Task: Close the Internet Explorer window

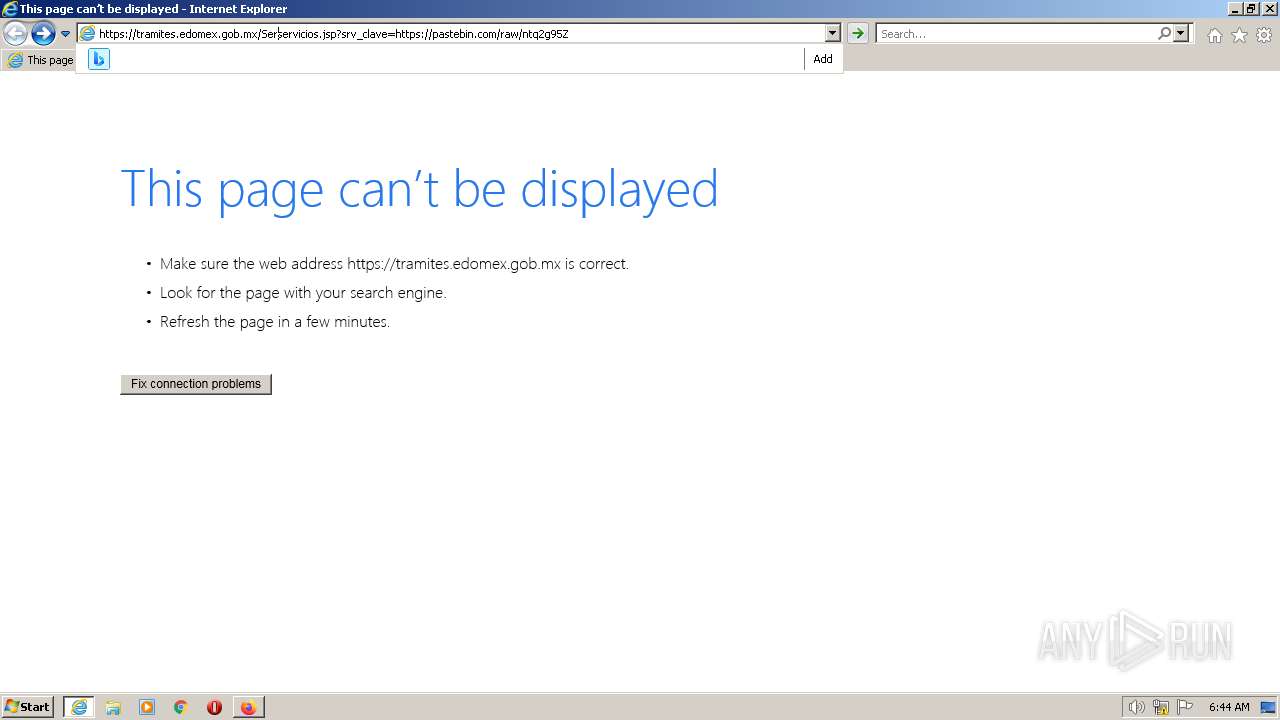Action: pyautogui.click(x=1269, y=8)
